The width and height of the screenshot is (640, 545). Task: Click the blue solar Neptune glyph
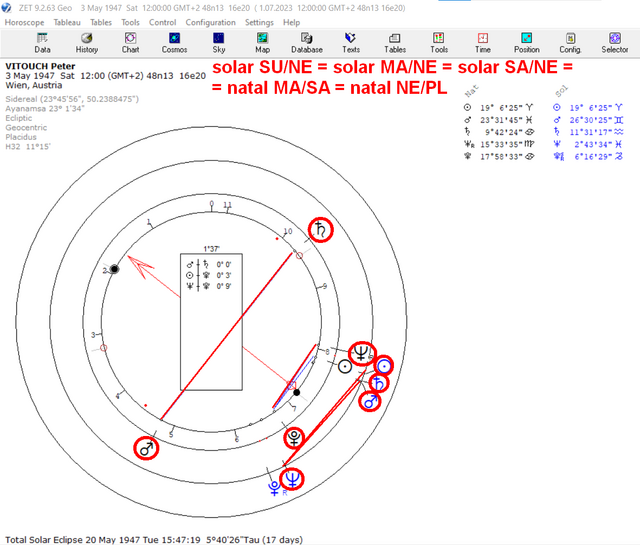point(292,478)
